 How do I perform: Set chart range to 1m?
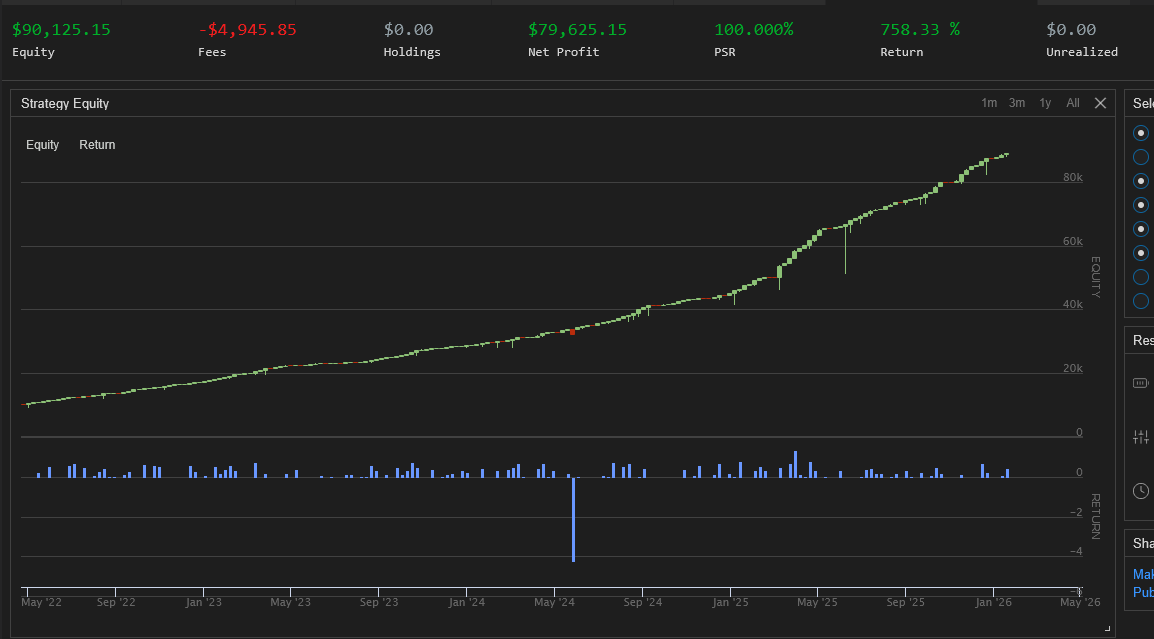pyautogui.click(x=989, y=103)
